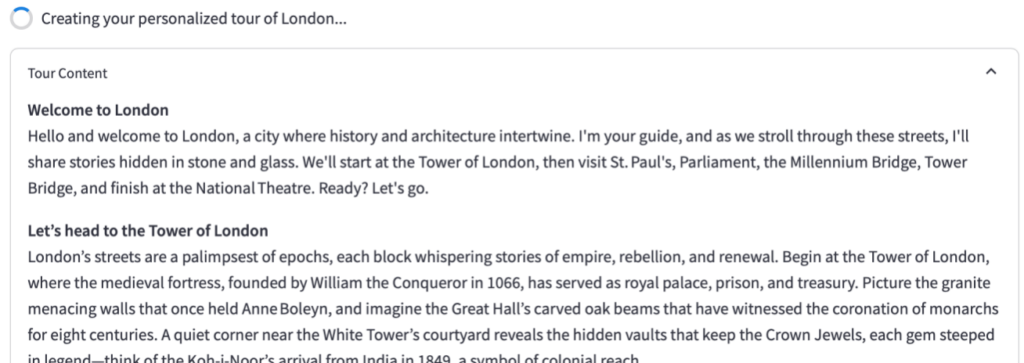The height and width of the screenshot is (363, 1024).
Task: Click the 'Let's head to the Tower of London' heading
Action: pyautogui.click(x=148, y=230)
